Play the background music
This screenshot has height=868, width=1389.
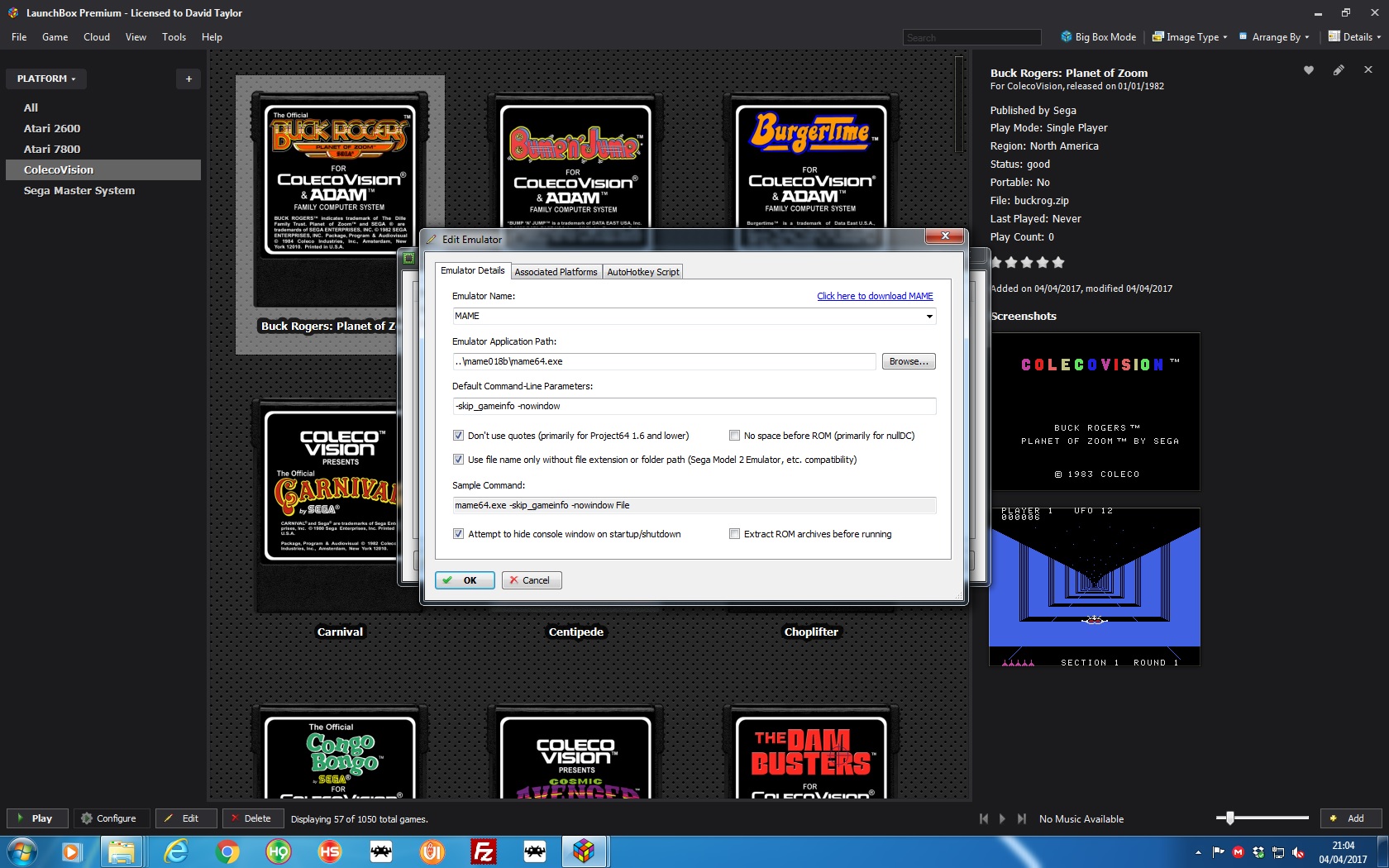point(1002,818)
